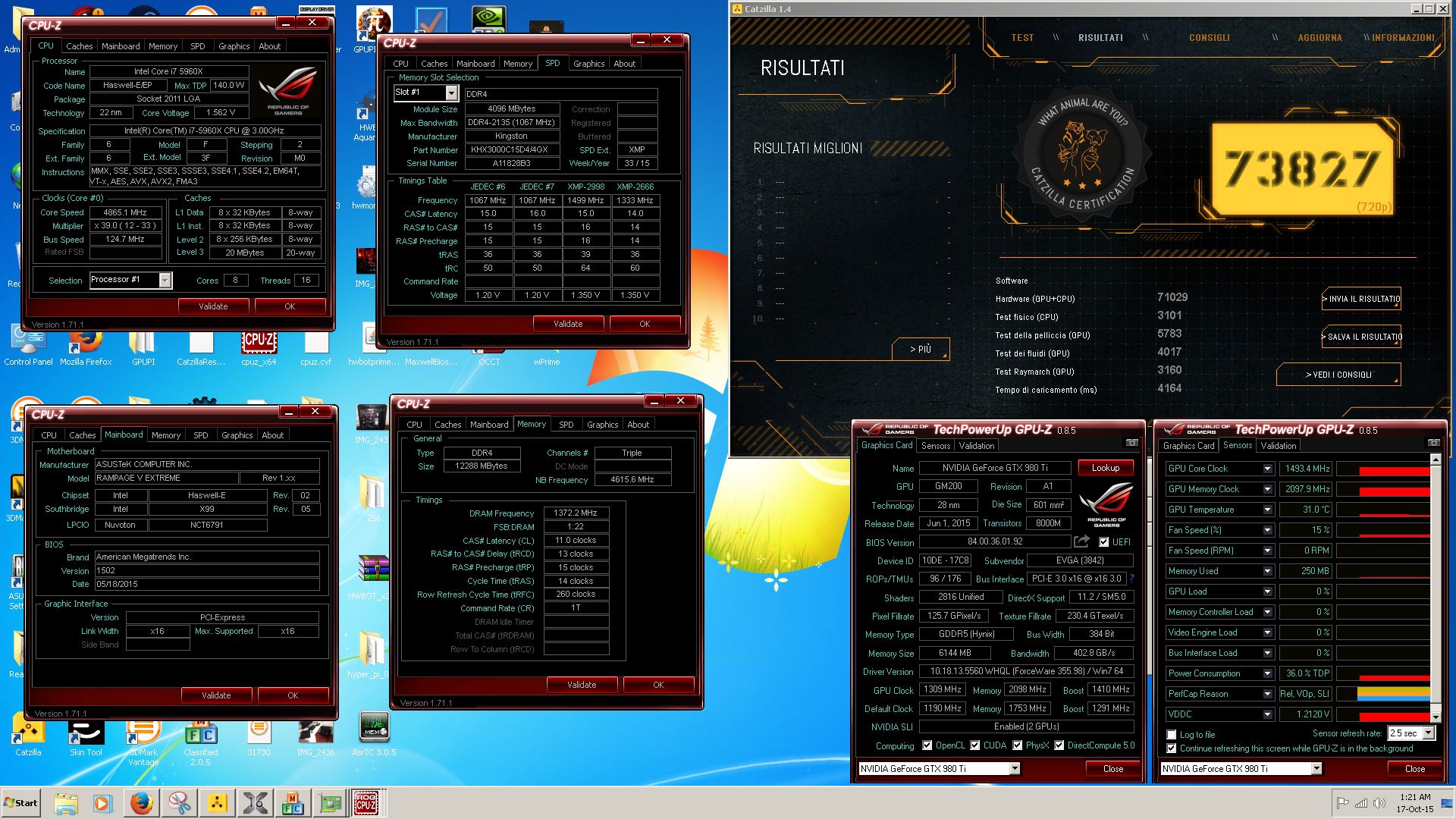Image resolution: width=1456 pixels, height=819 pixels.
Task: Click the Windows Start button
Action: pyautogui.click(x=22, y=803)
